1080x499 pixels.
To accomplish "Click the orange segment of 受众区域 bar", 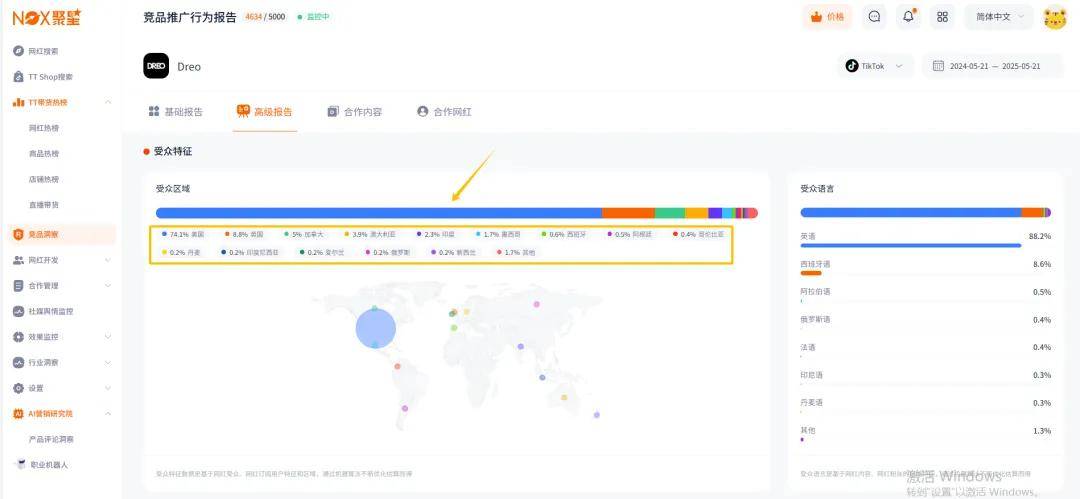I will 627,213.
